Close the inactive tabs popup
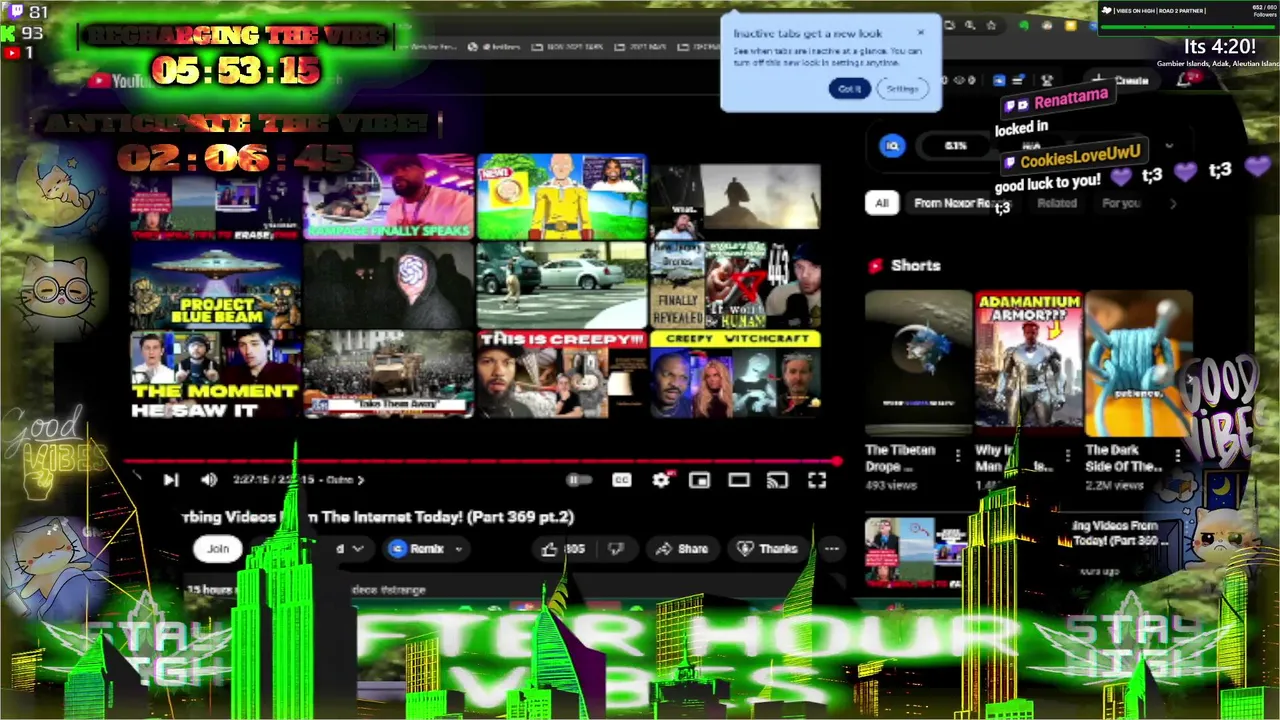The image size is (1280, 720). pyautogui.click(x=921, y=32)
